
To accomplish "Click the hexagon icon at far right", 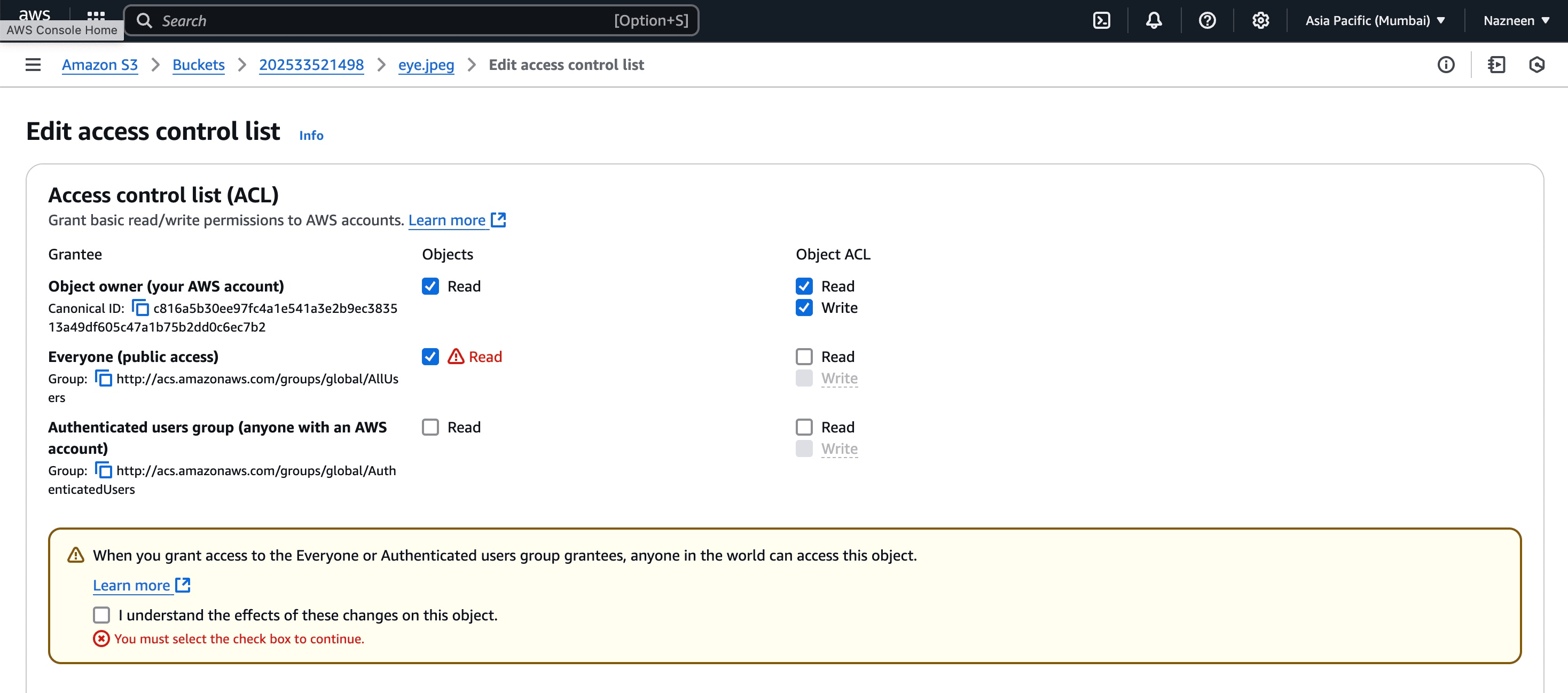I will coord(1537,65).
